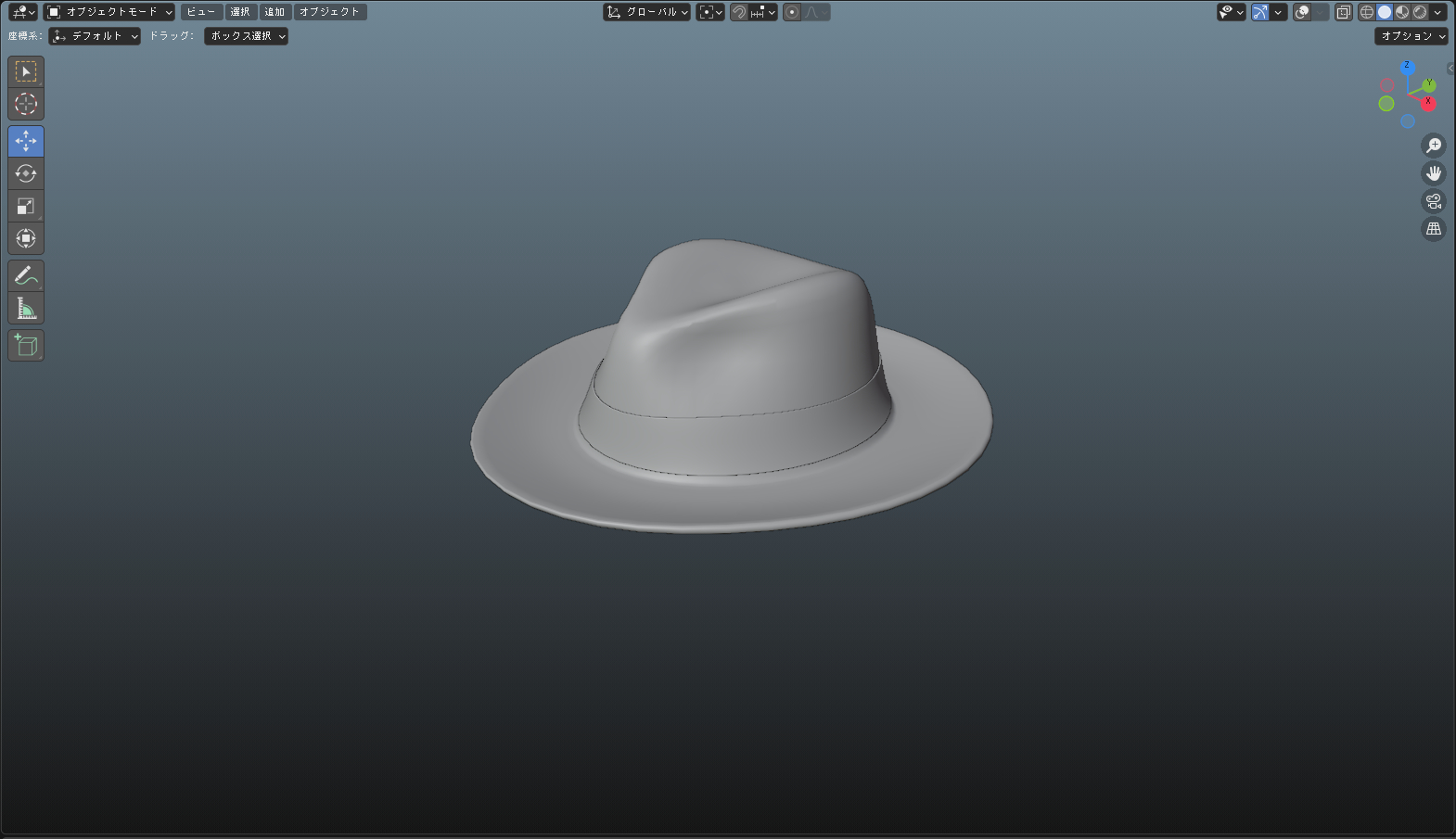Toggle X-ray display mode

coord(1343,12)
